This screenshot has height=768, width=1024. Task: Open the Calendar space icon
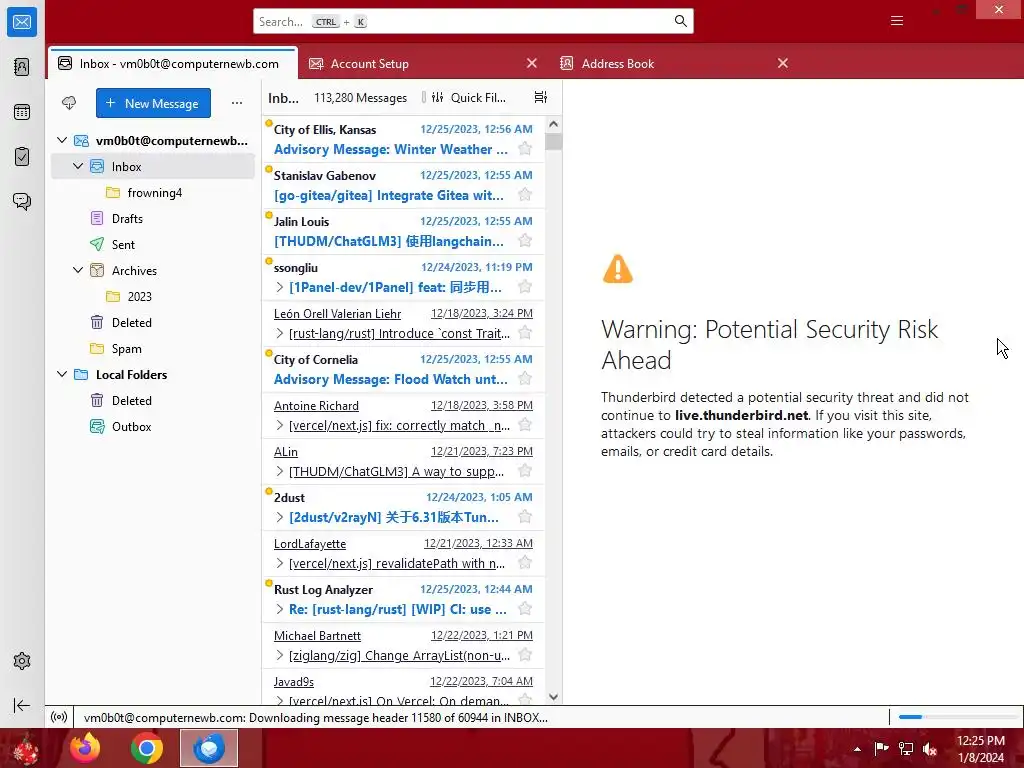(22, 112)
